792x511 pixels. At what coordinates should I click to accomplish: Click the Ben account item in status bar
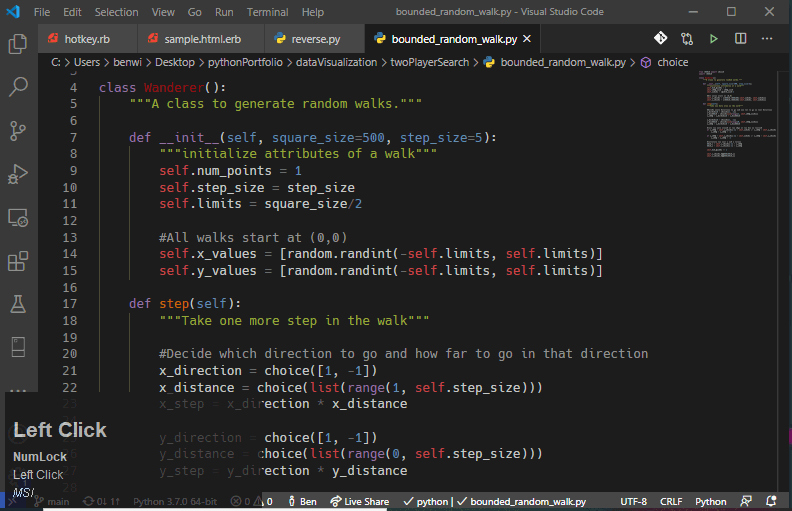click(303, 501)
